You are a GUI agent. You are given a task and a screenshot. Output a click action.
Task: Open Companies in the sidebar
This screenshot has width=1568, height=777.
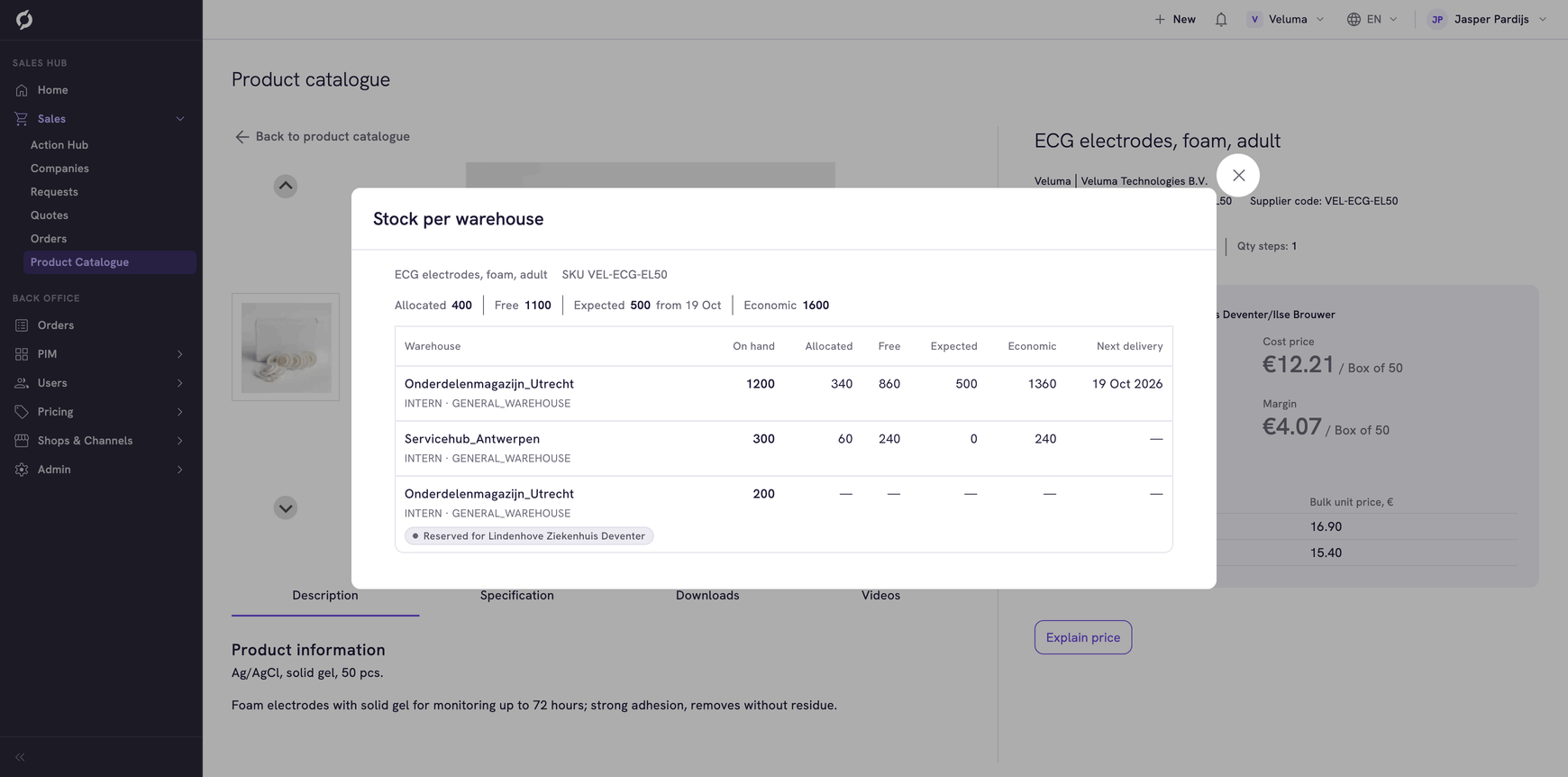click(x=59, y=169)
